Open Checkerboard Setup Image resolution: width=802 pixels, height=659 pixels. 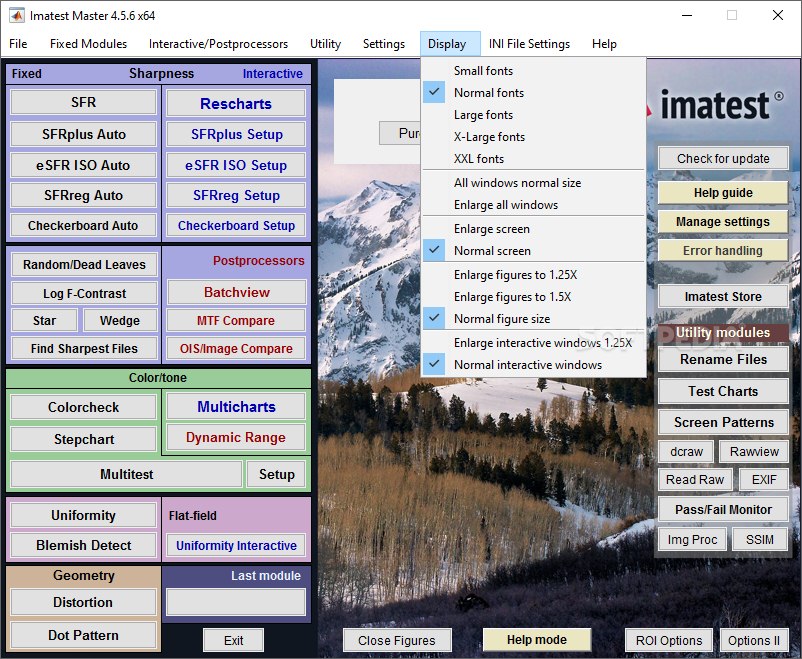click(x=236, y=226)
